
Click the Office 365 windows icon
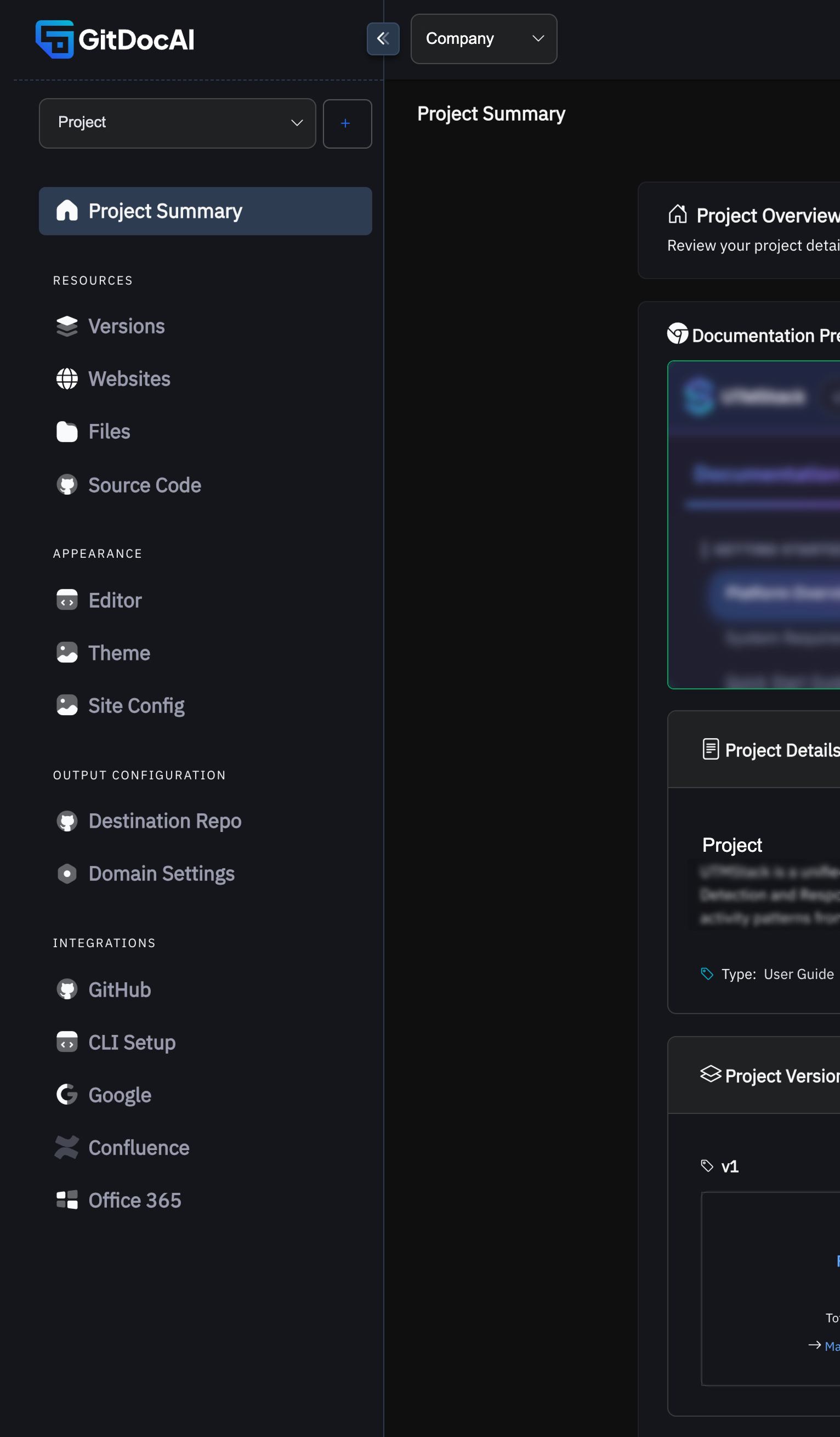(67, 1200)
